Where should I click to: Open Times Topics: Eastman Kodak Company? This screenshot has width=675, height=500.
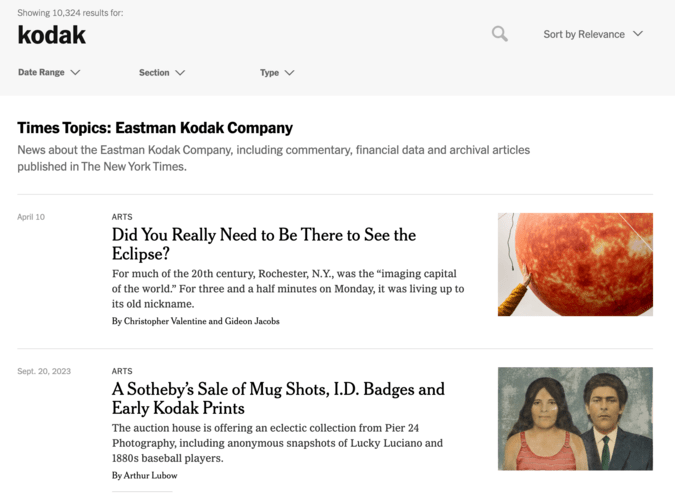pos(155,128)
